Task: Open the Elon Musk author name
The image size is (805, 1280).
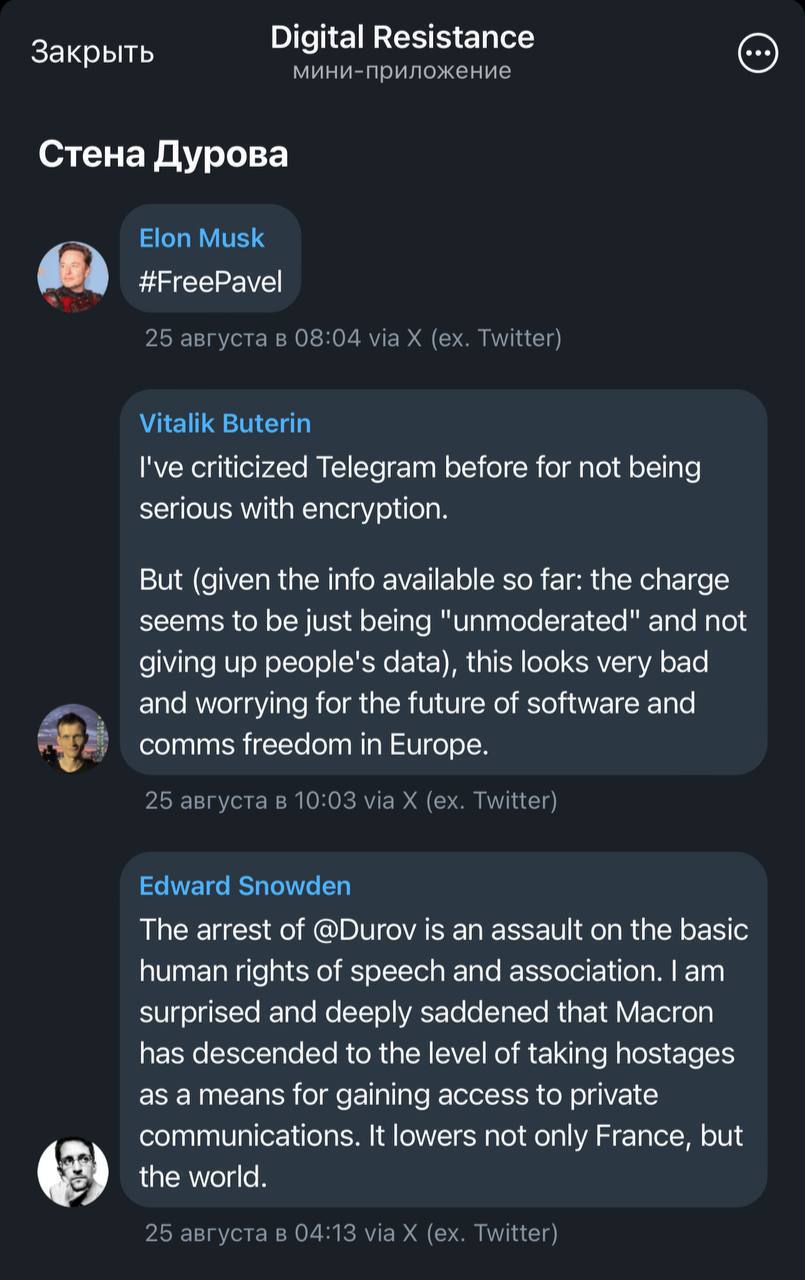Action: [201, 238]
